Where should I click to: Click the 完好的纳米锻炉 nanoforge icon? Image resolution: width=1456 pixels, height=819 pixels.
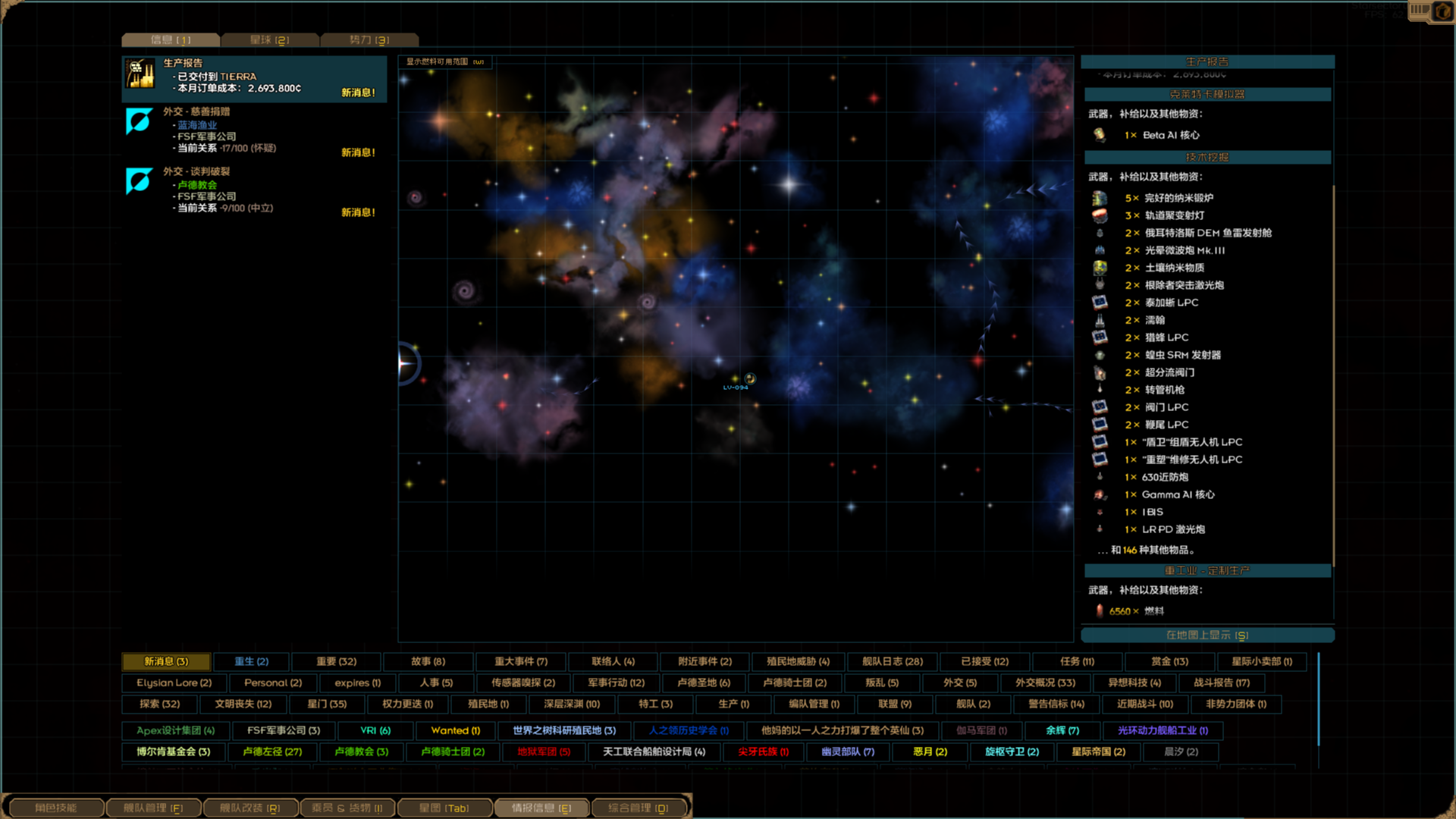tap(1100, 198)
